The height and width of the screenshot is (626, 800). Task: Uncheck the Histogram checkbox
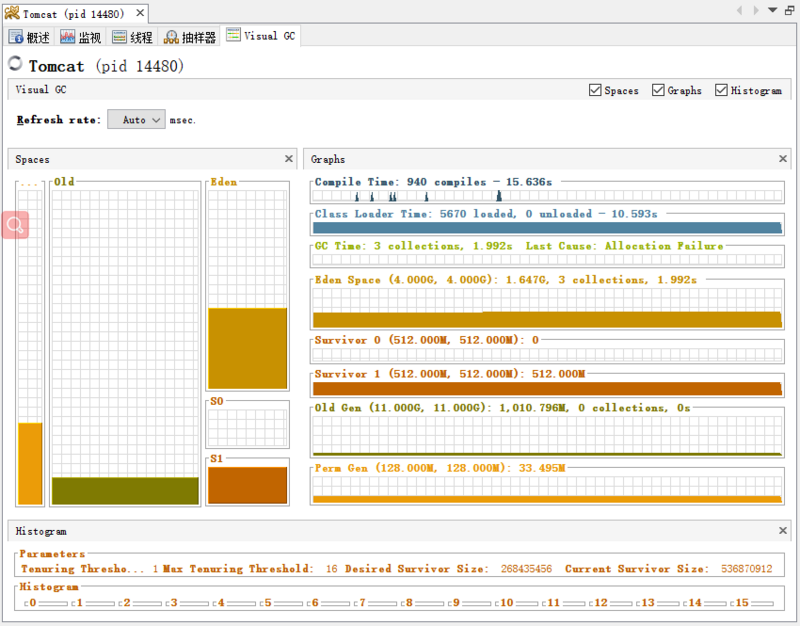click(x=721, y=90)
